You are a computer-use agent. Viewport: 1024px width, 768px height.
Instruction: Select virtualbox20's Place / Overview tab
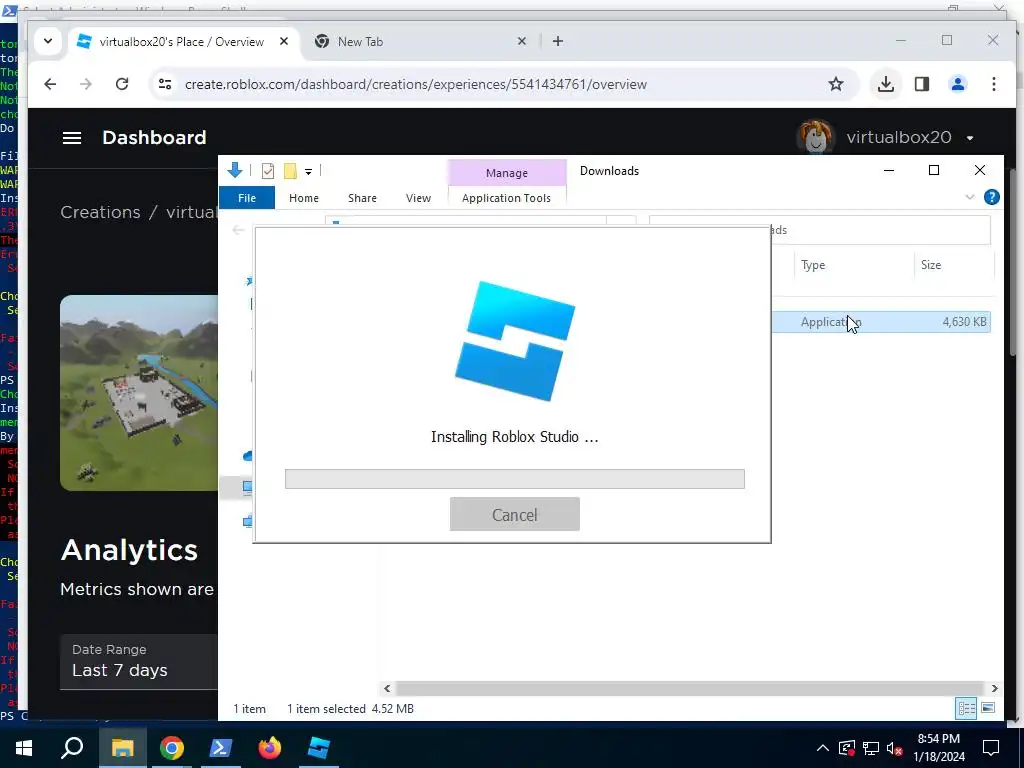click(182, 42)
